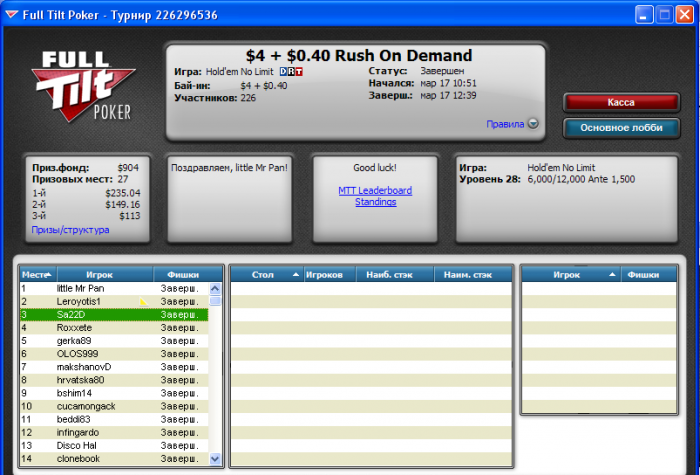Sort standings by the left Игрок column header
700x475 pixels.
(104, 275)
